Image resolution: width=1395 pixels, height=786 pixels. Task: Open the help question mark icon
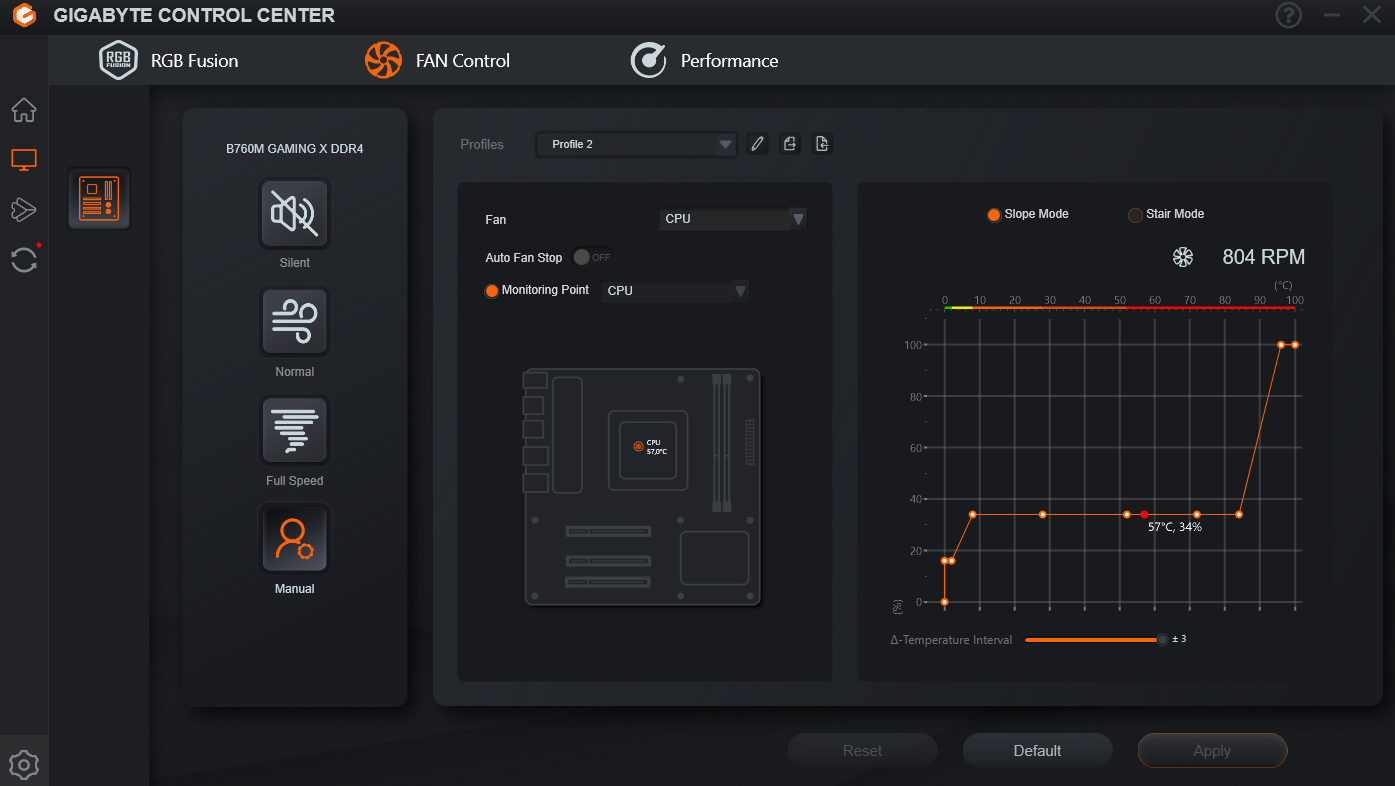pyautogui.click(x=1289, y=15)
